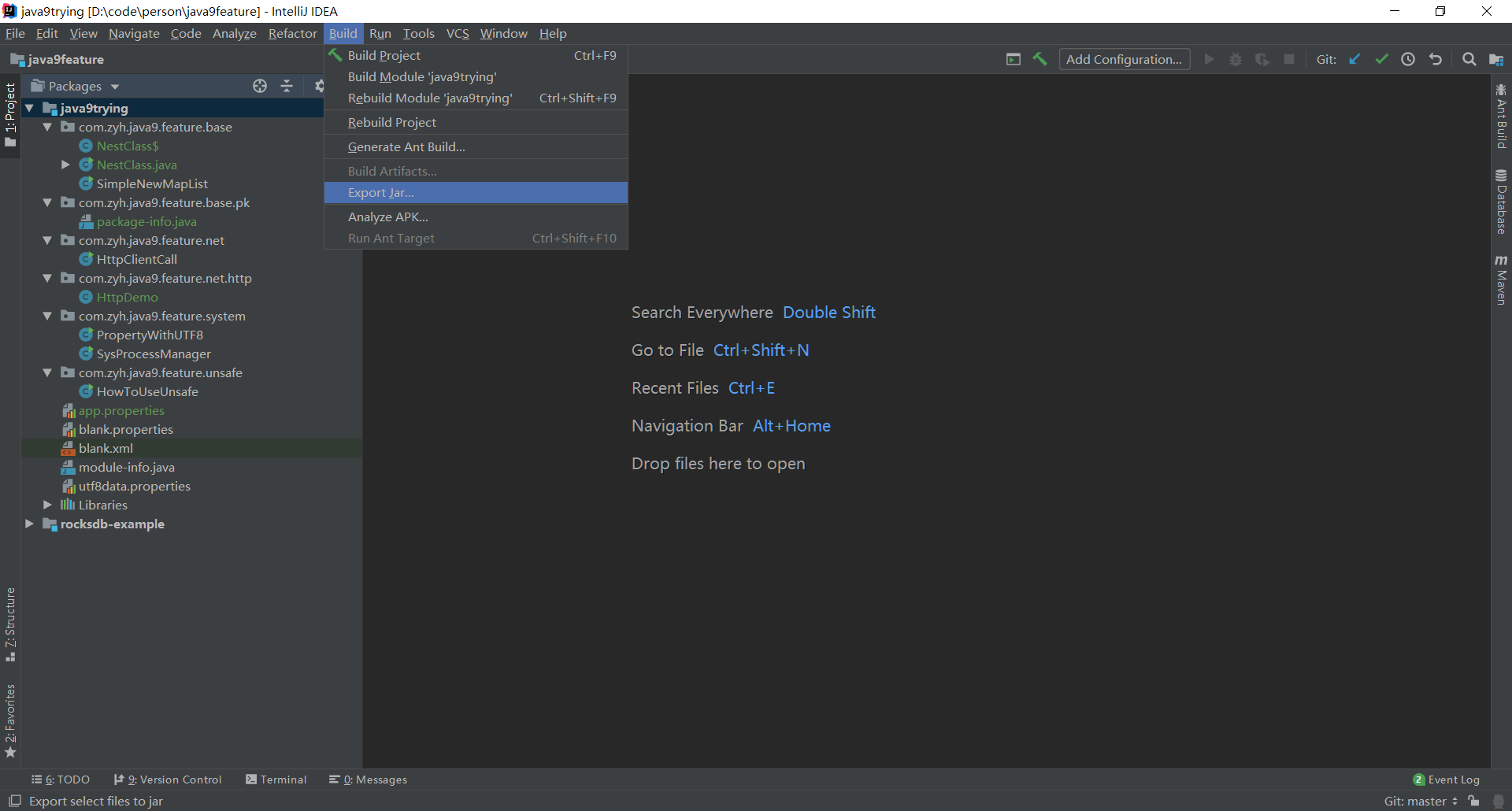Screen dimensions: 1512x811
Task: Open the Event Log
Action: (x=1453, y=779)
